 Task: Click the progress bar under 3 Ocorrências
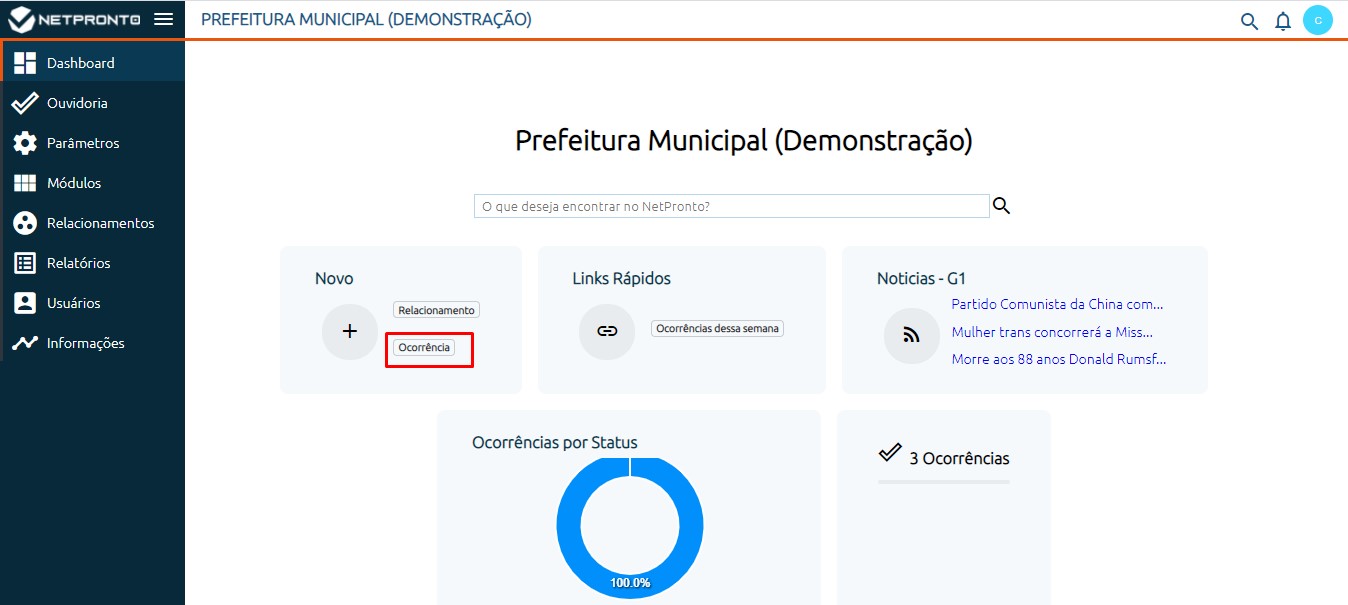pos(944,482)
